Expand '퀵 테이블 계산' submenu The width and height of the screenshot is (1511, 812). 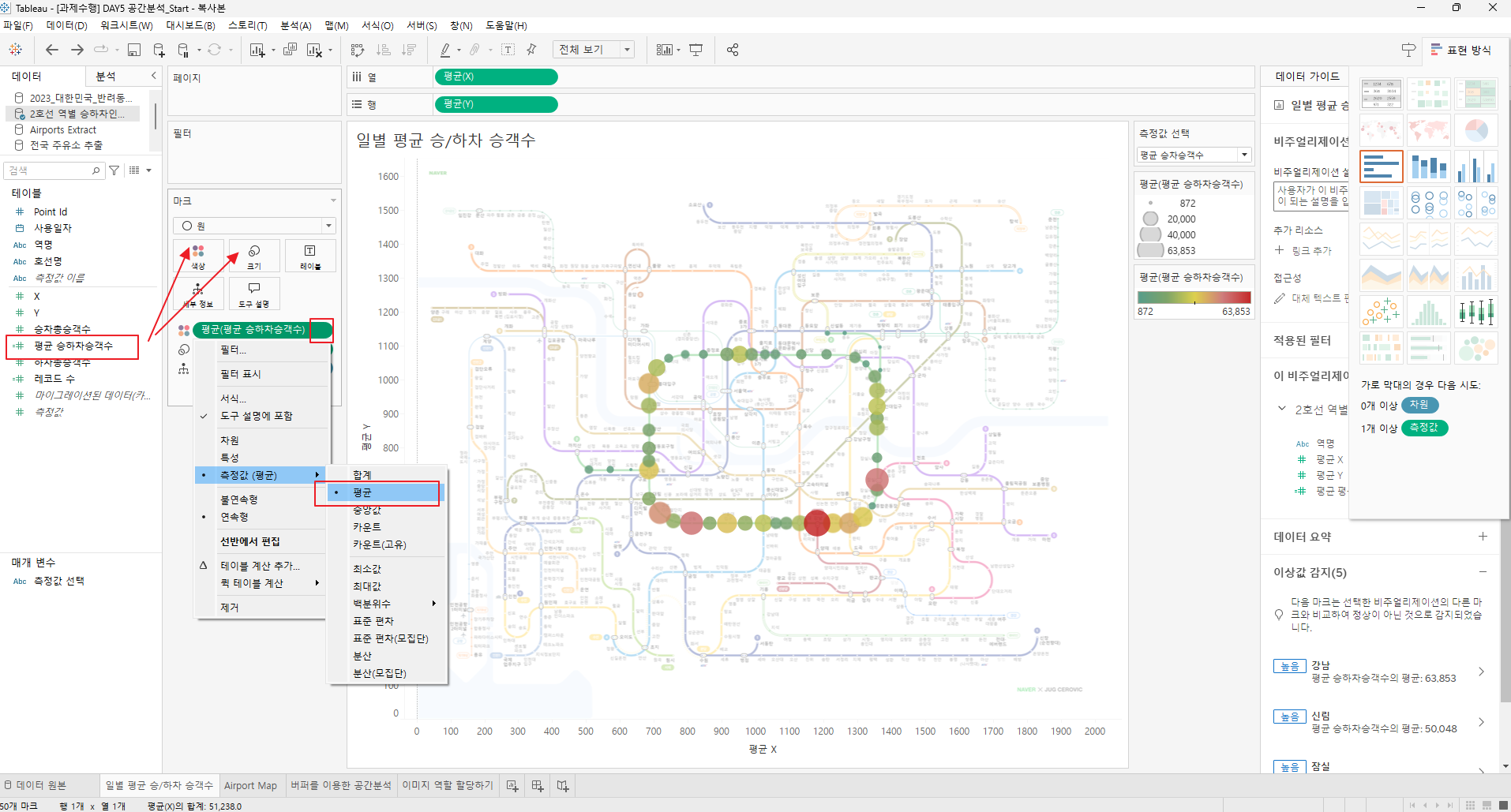tap(261, 583)
